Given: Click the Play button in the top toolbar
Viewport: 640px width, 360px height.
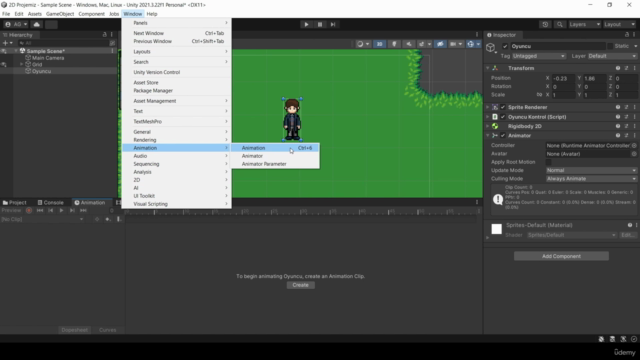Looking at the screenshot, I should (x=306, y=24).
